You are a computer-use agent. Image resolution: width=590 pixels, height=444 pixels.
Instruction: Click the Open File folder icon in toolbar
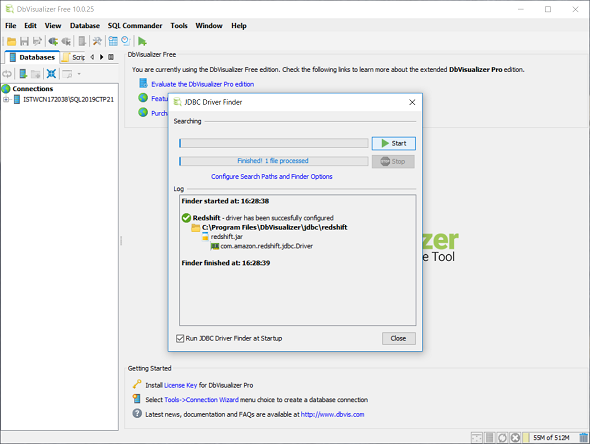11,41
